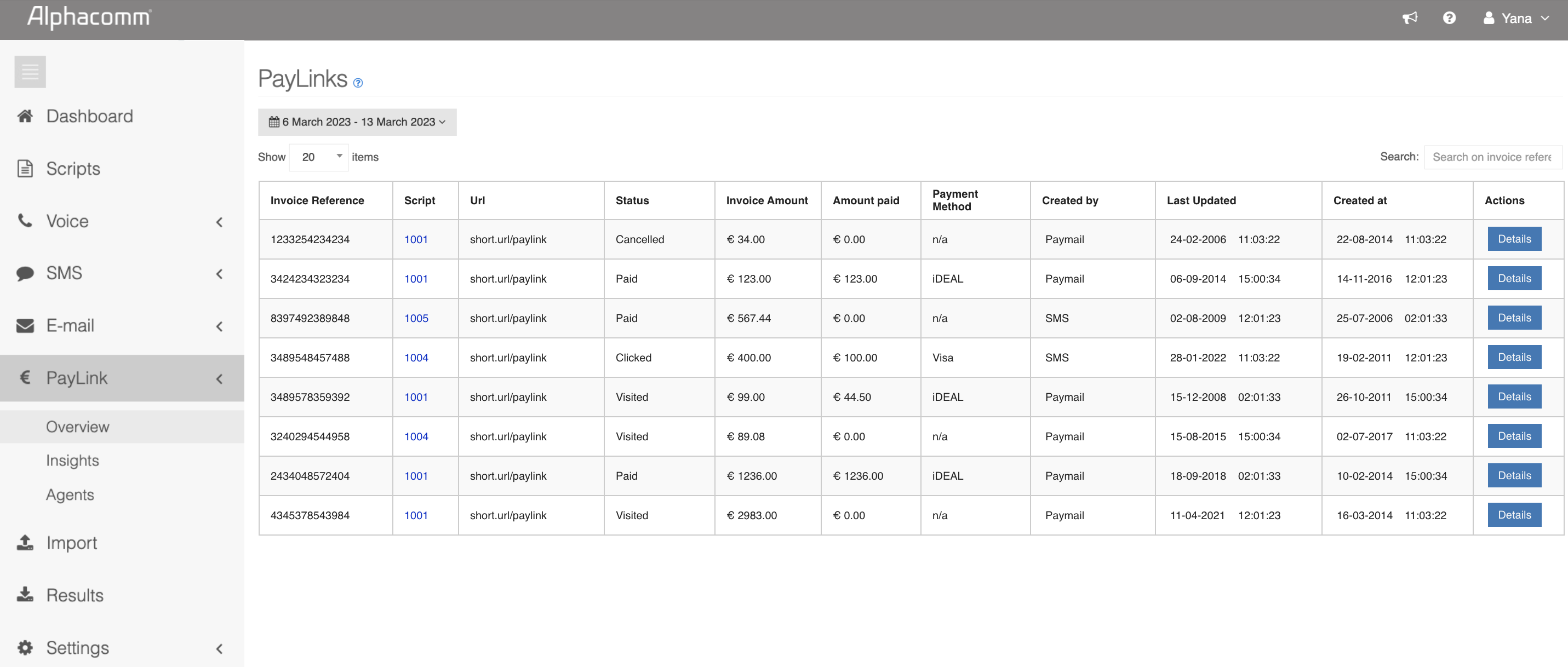Collapse the Voice submenu chevron
The width and height of the screenshot is (1568, 667).
tap(219, 222)
